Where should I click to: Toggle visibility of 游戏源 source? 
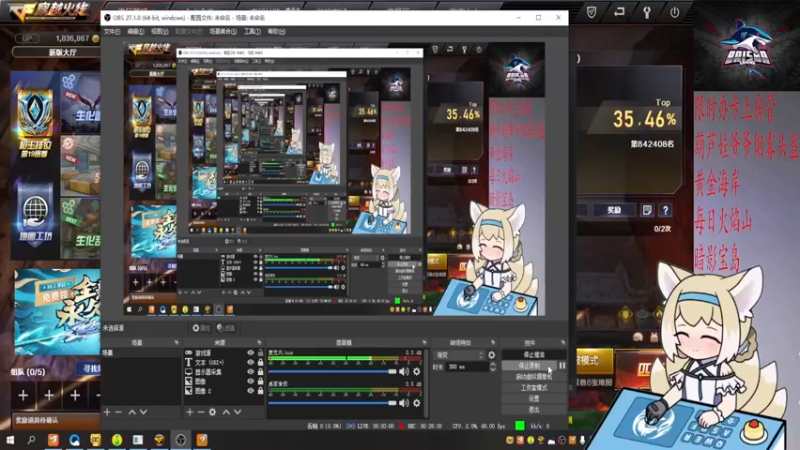(x=251, y=353)
